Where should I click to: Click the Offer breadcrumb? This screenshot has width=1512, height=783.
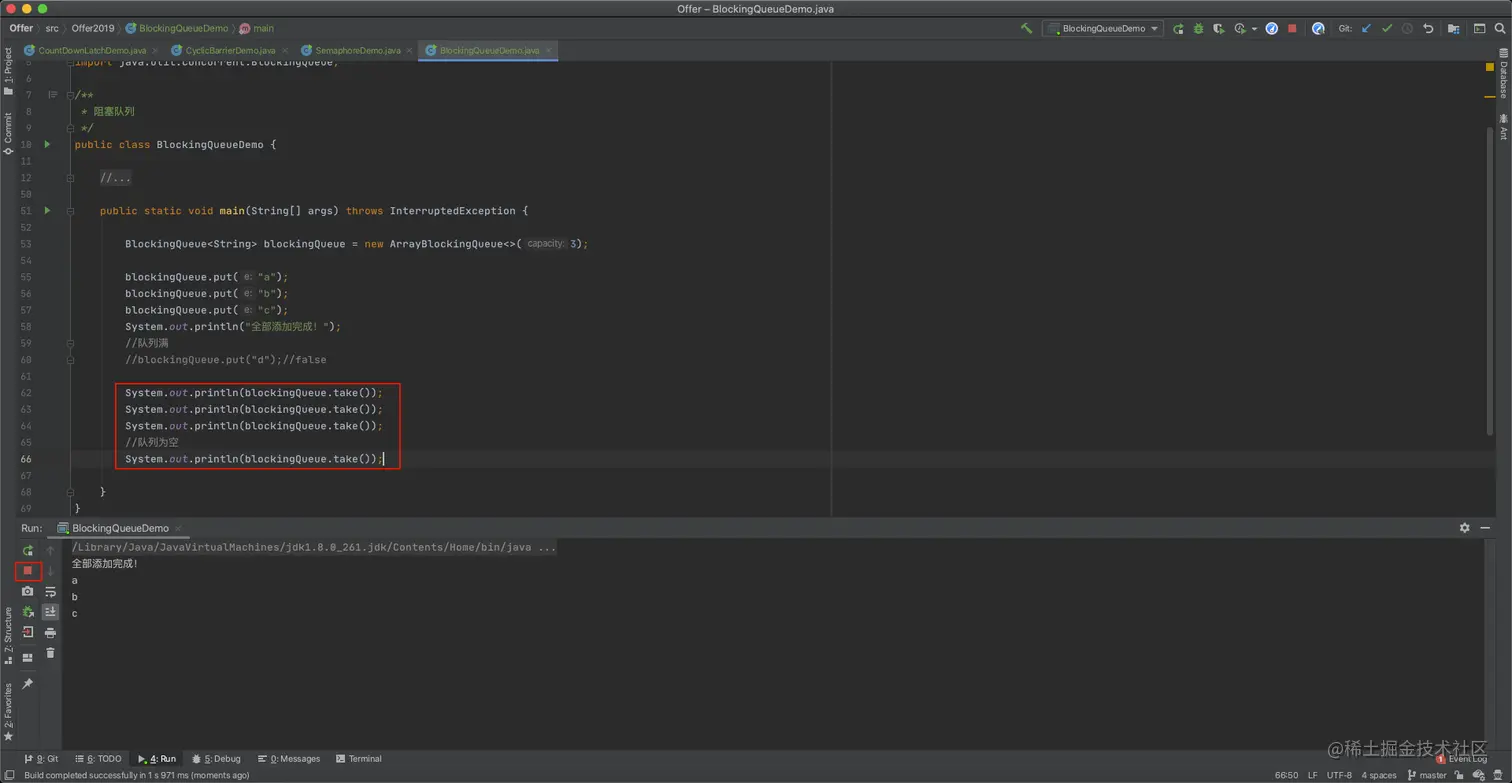click(x=21, y=28)
